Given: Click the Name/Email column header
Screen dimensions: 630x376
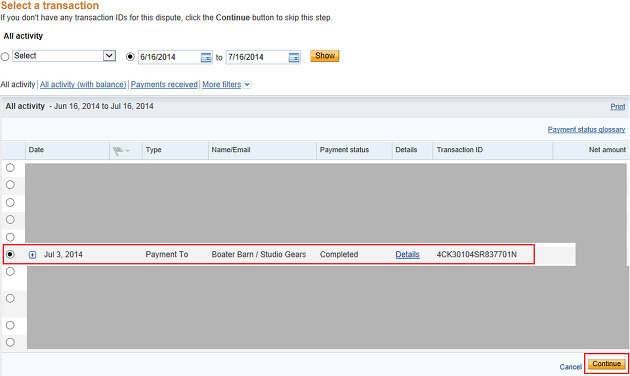Looking at the screenshot, I should coord(231,150).
